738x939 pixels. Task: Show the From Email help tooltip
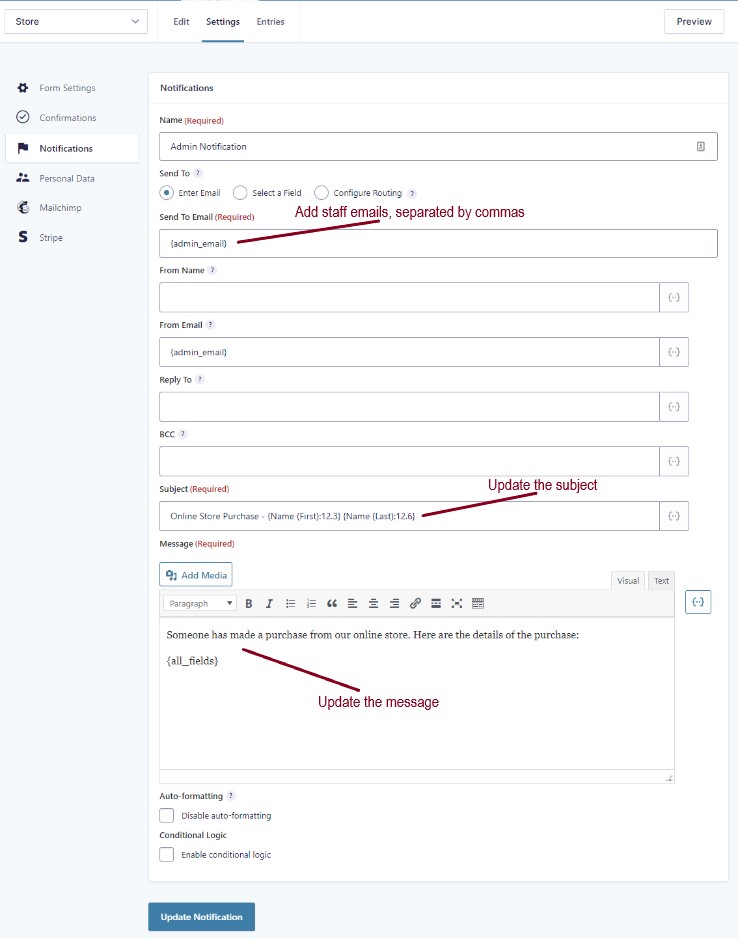[x=210, y=325]
